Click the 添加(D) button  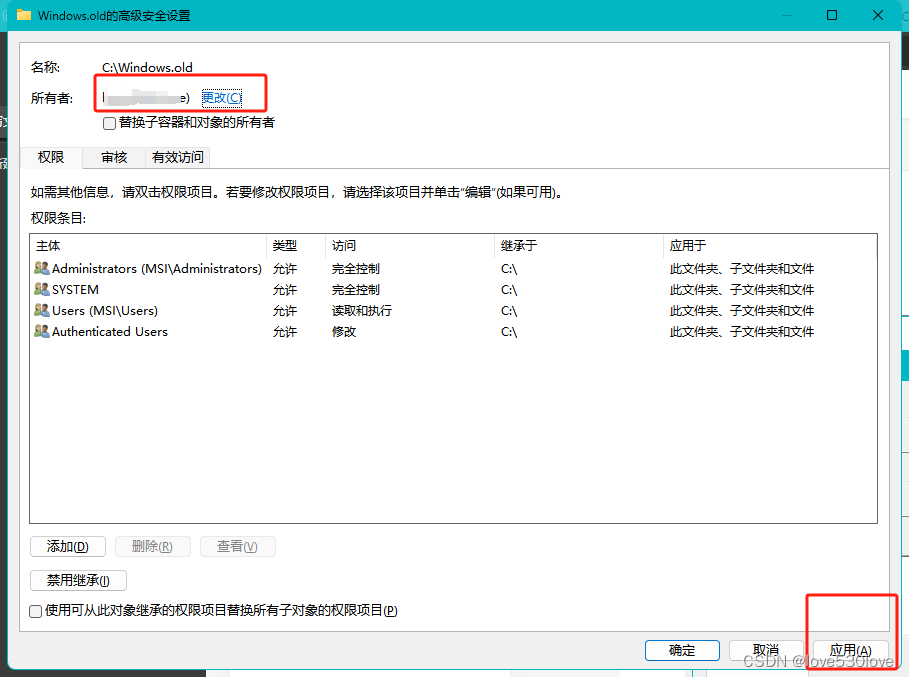click(67, 546)
